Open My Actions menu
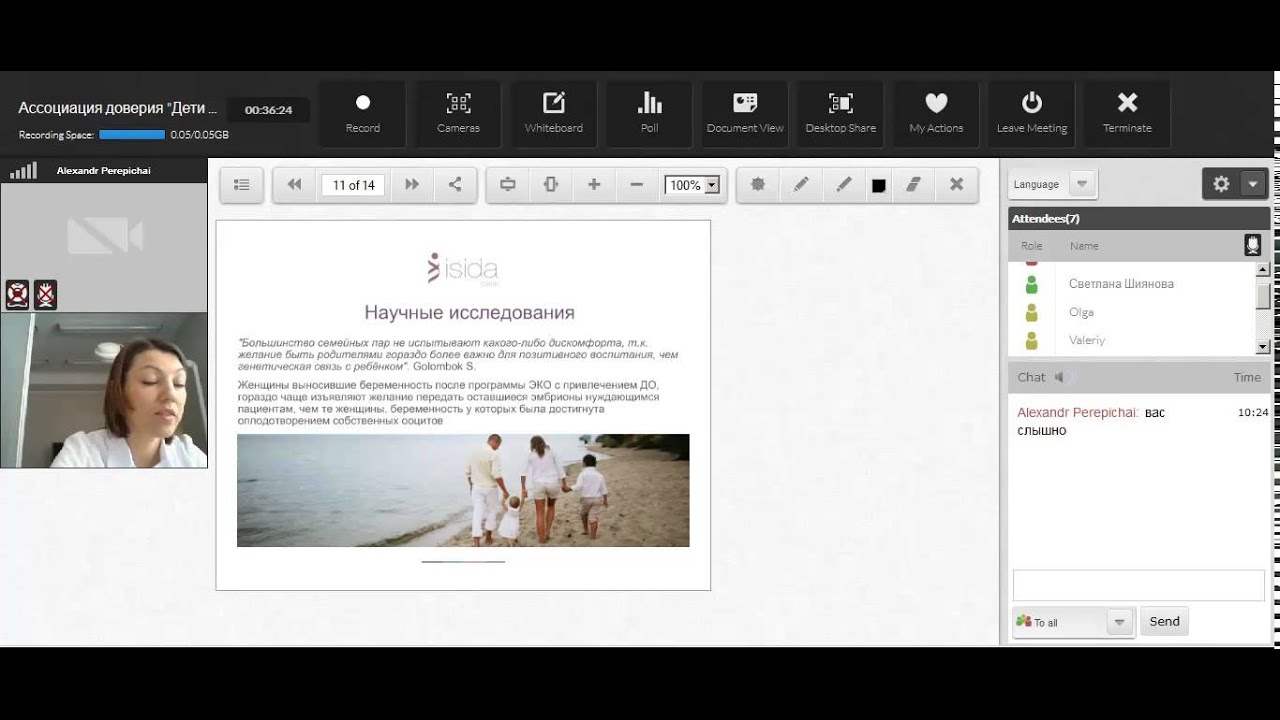This screenshot has height=720, width=1280. pyautogui.click(x=936, y=114)
